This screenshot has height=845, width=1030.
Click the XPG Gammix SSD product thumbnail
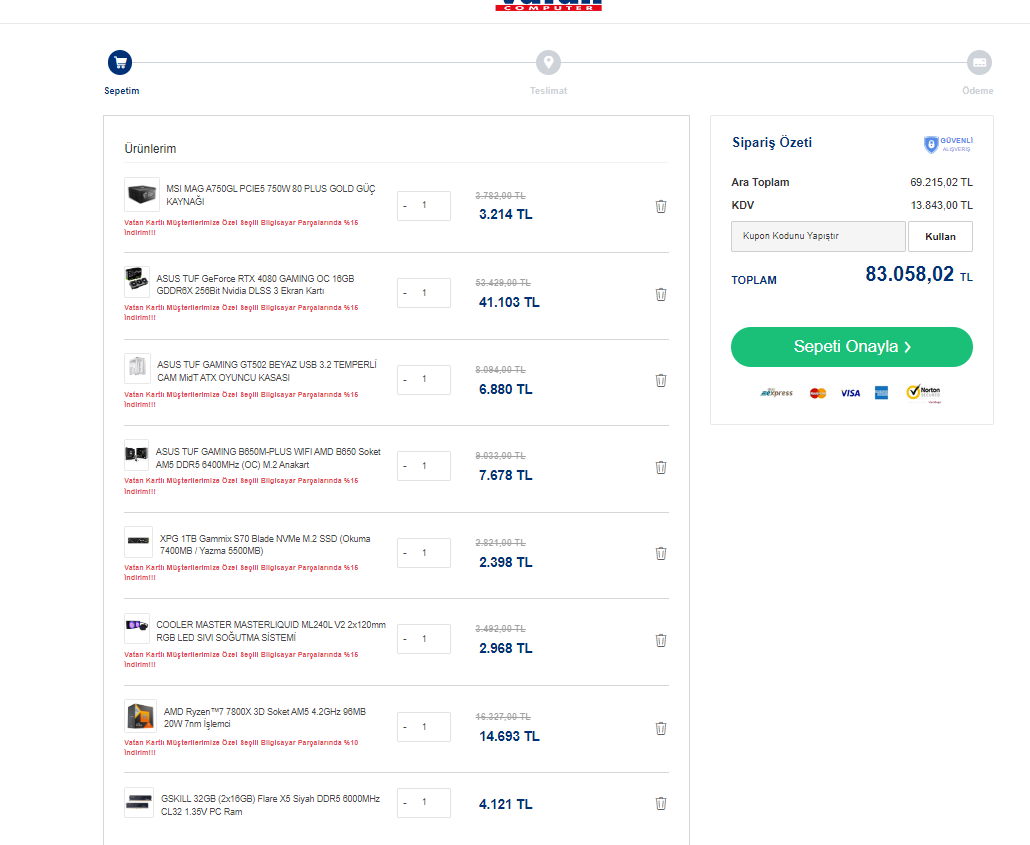coord(138,542)
